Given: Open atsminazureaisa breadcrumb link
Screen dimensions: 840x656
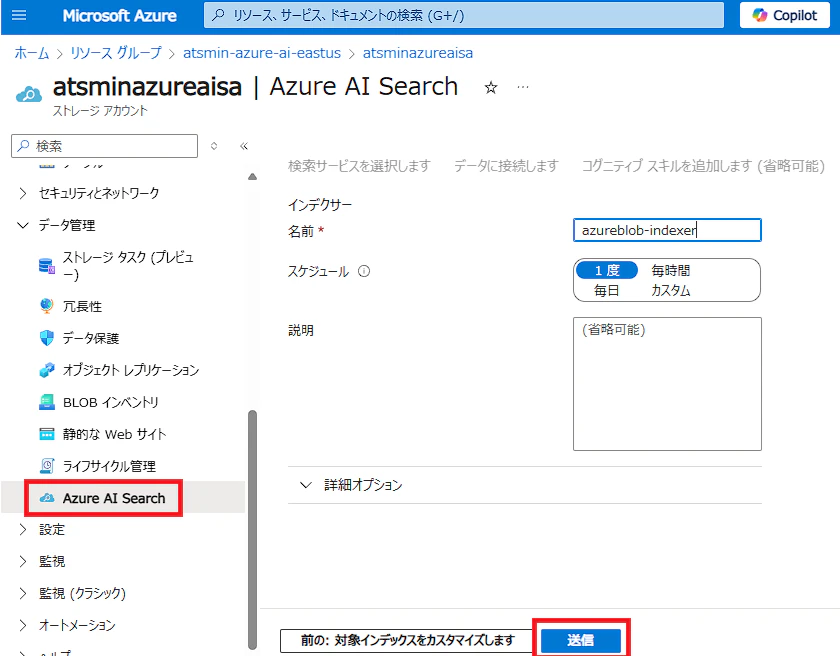Looking at the screenshot, I should 418,53.
